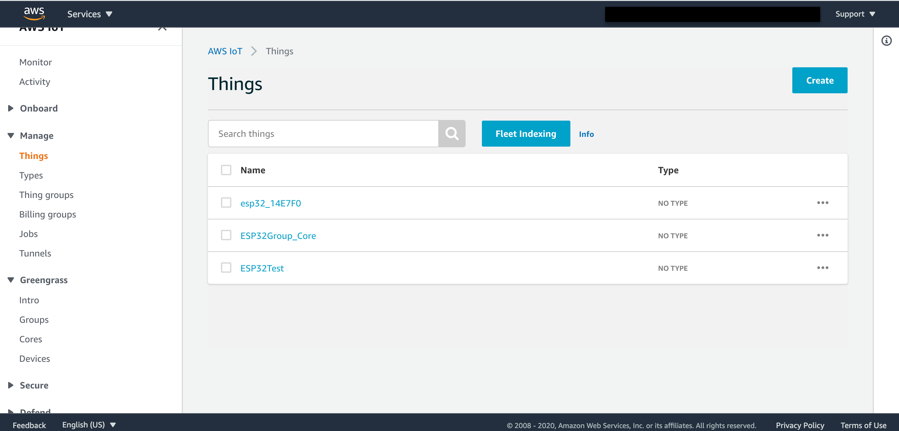This screenshot has height=431, width=899.
Task: Click the search magnifier icon
Action: coord(452,134)
